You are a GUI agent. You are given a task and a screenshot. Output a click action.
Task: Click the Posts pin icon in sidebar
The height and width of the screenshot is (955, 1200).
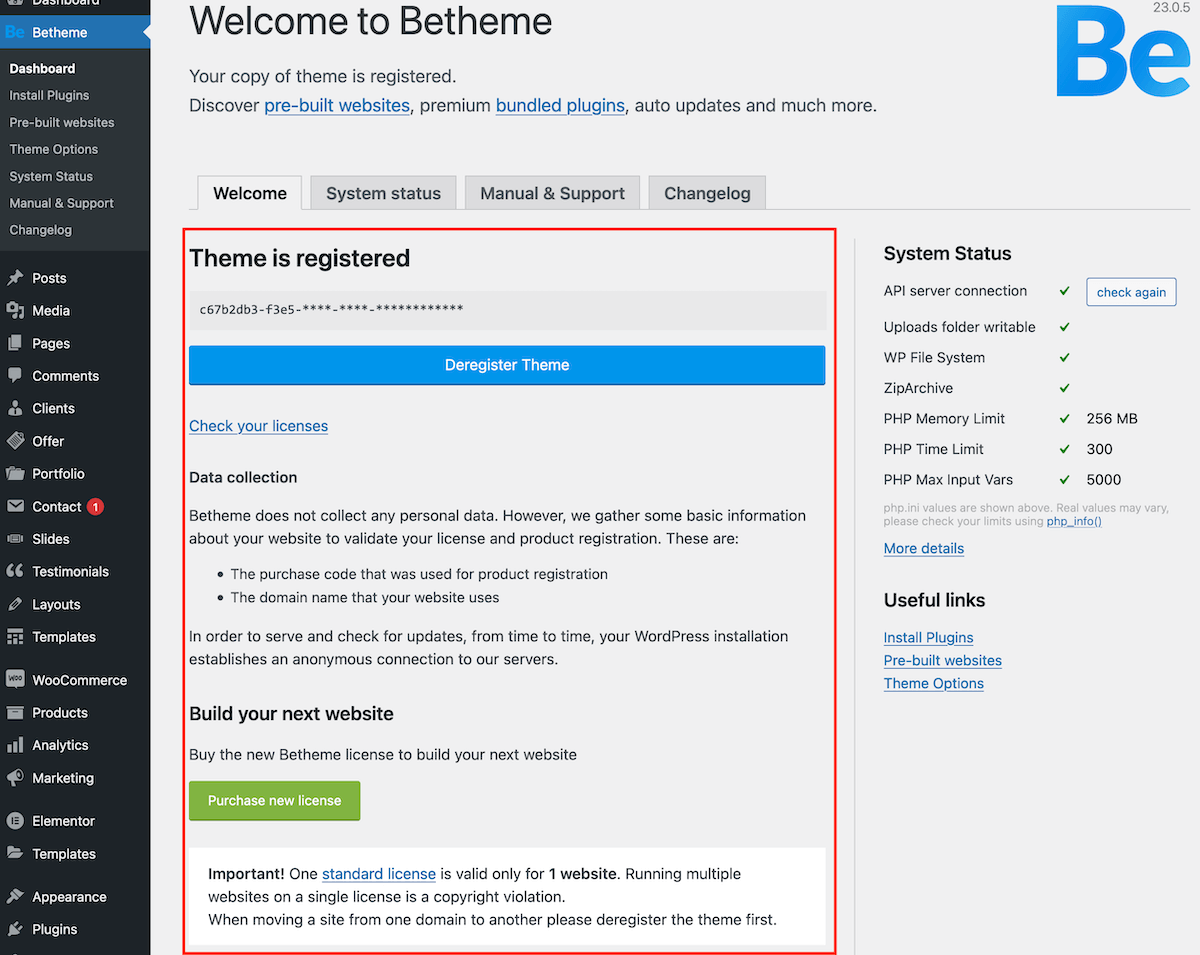[x=15, y=278]
